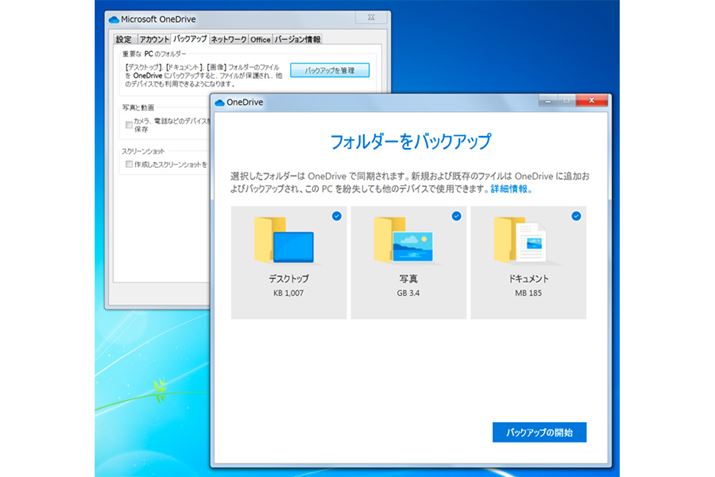Click the 写真 folder icon
The width and height of the screenshot is (715, 477).
click(403, 240)
